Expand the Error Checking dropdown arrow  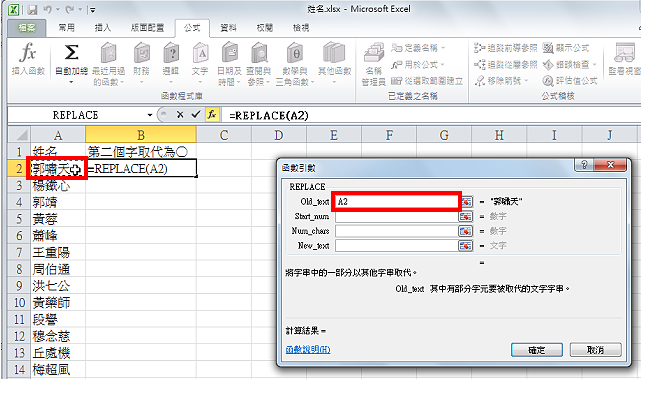click(x=595, y=65)
